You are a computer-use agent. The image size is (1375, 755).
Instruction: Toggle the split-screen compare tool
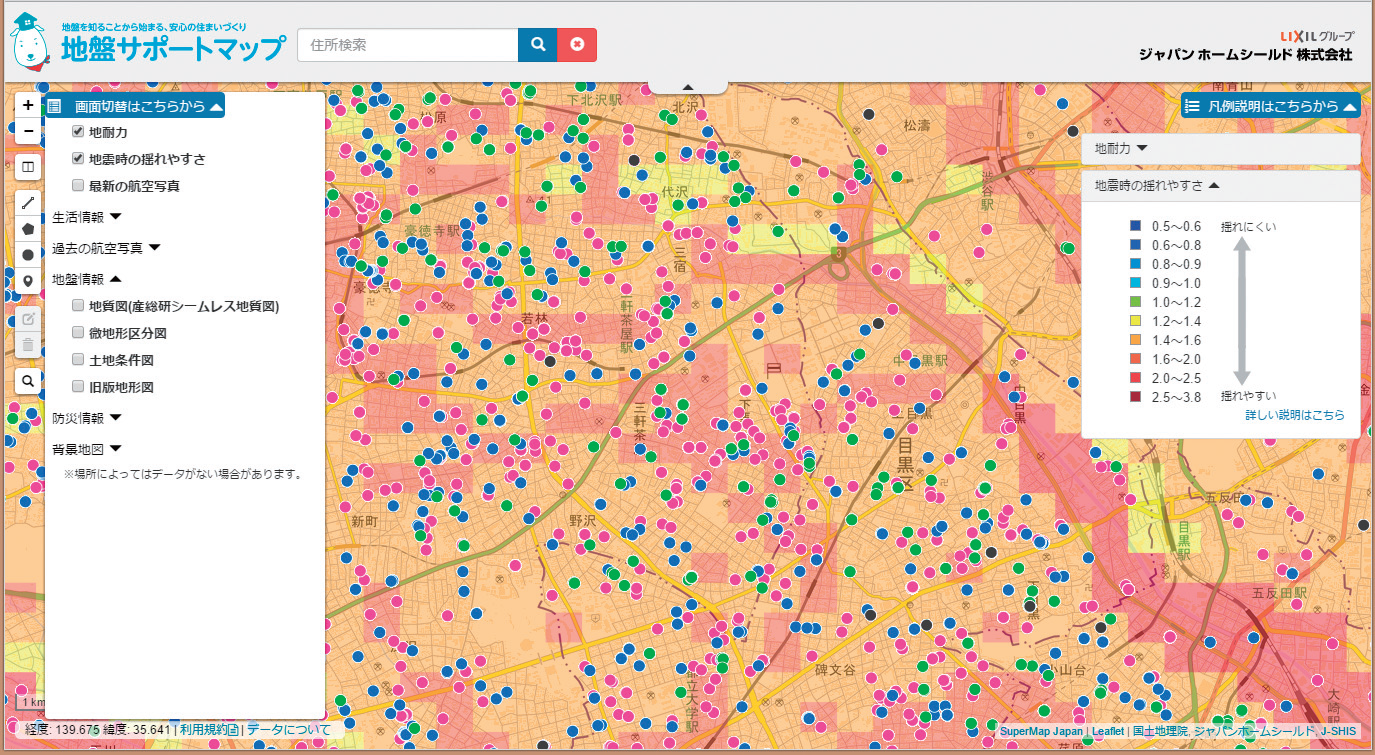pos(28,167)
